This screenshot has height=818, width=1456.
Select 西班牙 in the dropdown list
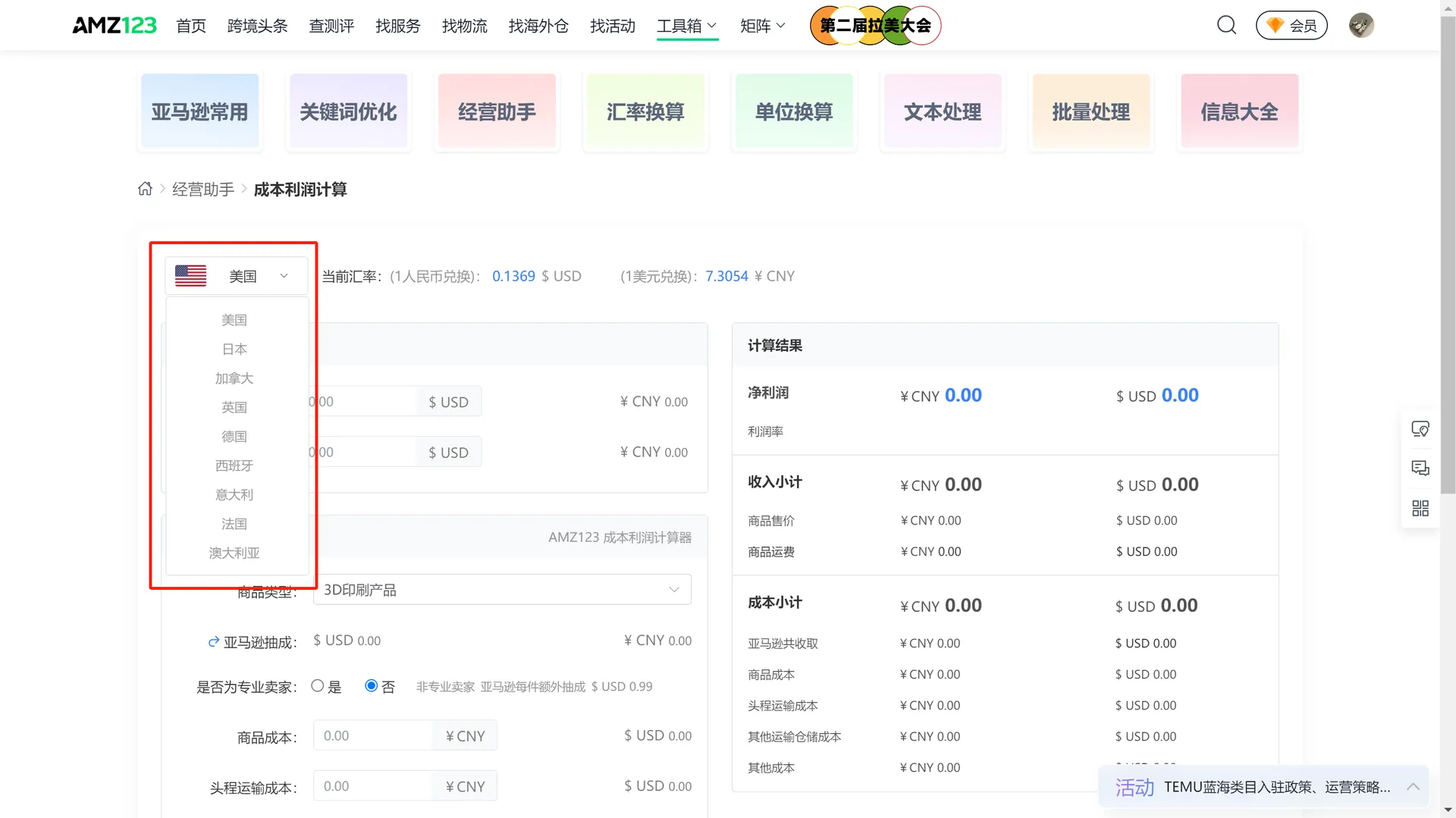point(234,465)
